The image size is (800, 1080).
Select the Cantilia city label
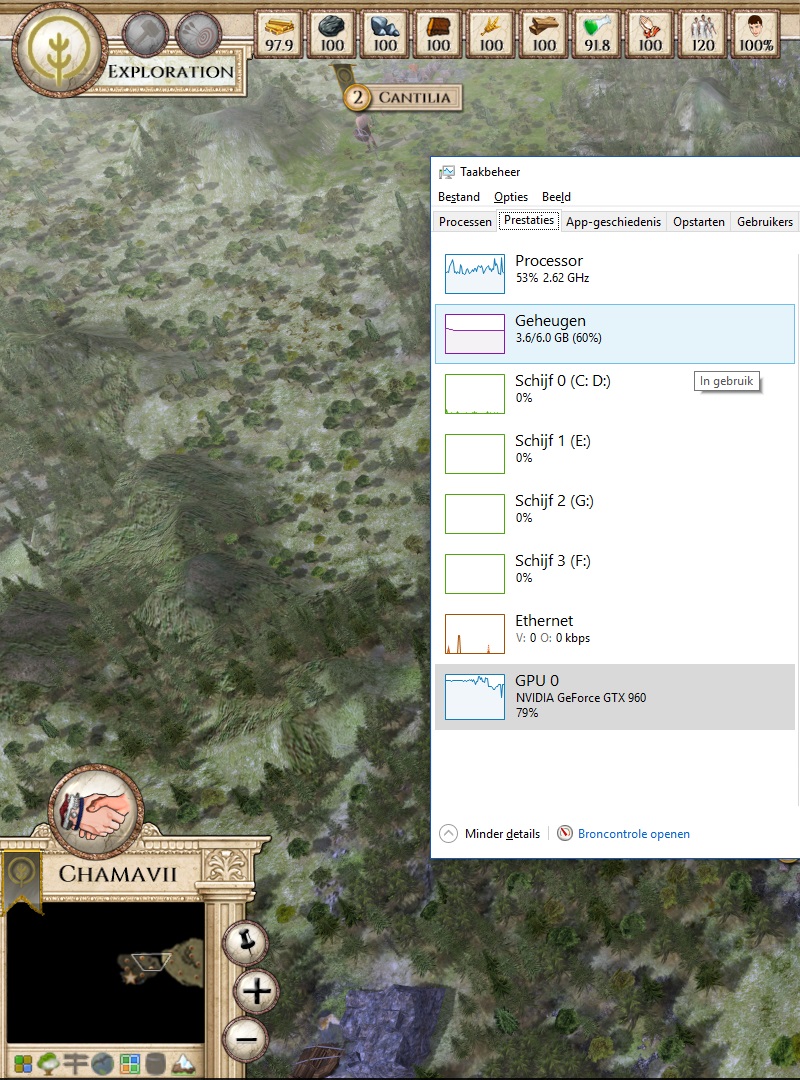click(414, 98)
